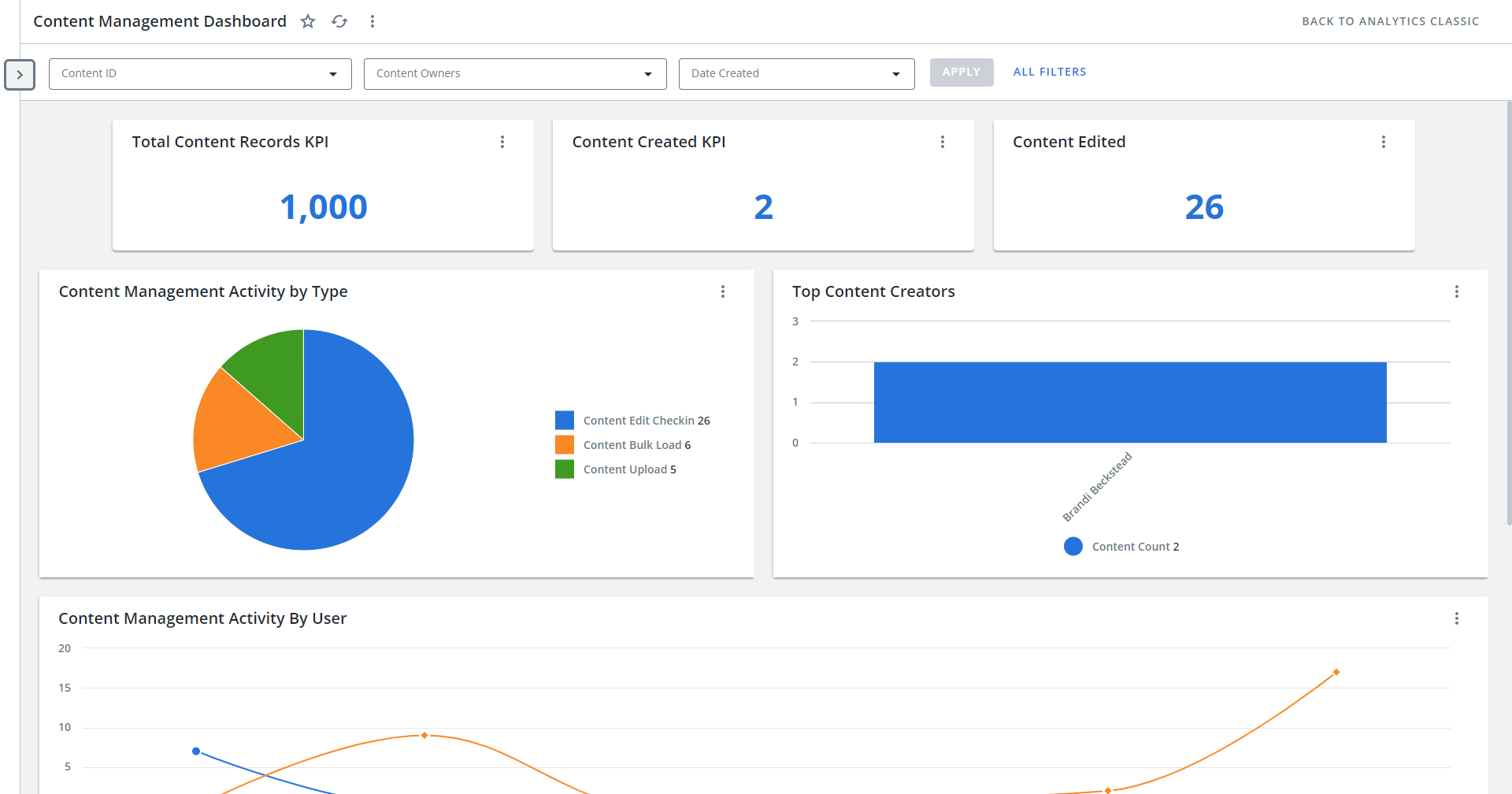Open Activity by Type chart options menu
This screenshot has height=794, width=1512.
pyautogui.click(x=723, y=291)
